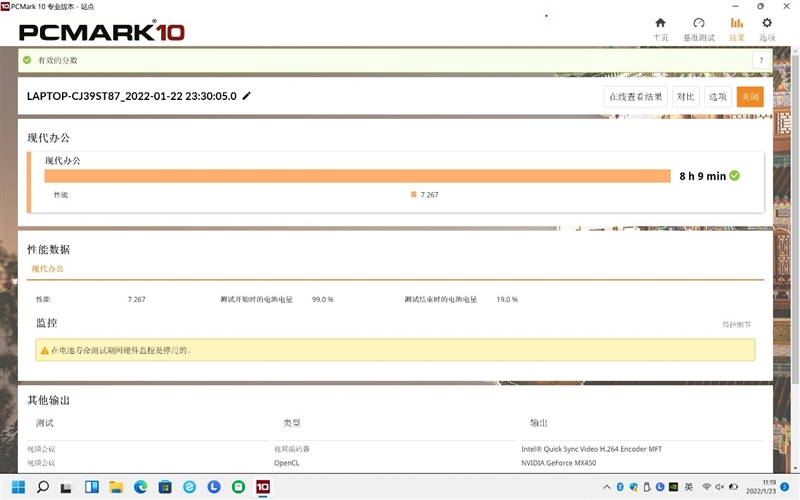Screen dimensions: 800x500
Task: Click the Compare (对比) button
Action: pyautogui.click(x=685, y=96)
